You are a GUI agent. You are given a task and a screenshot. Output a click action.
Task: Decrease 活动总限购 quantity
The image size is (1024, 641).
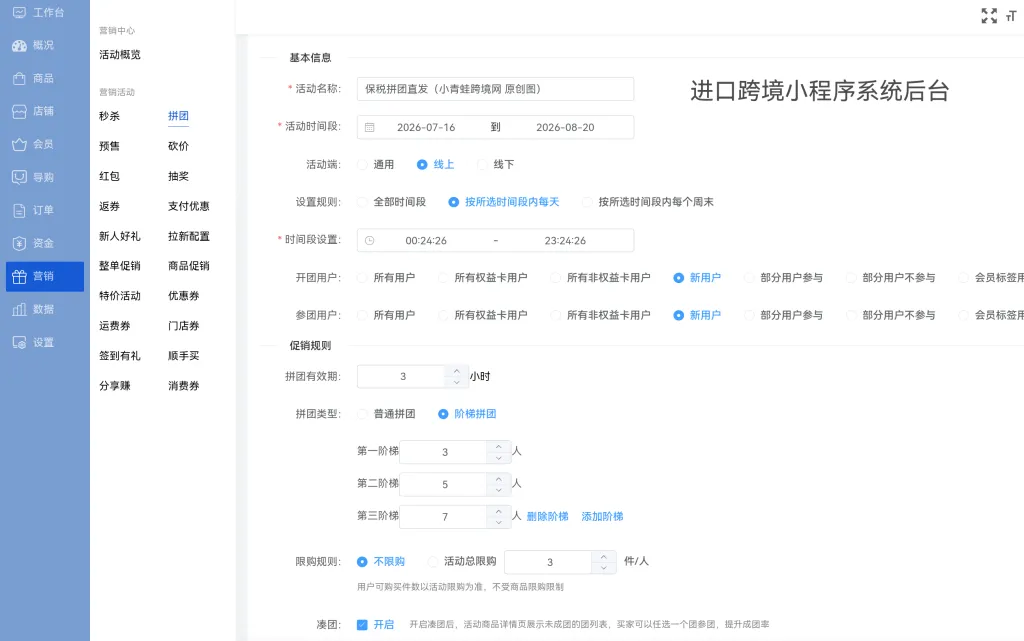click(x=603, y=568)
